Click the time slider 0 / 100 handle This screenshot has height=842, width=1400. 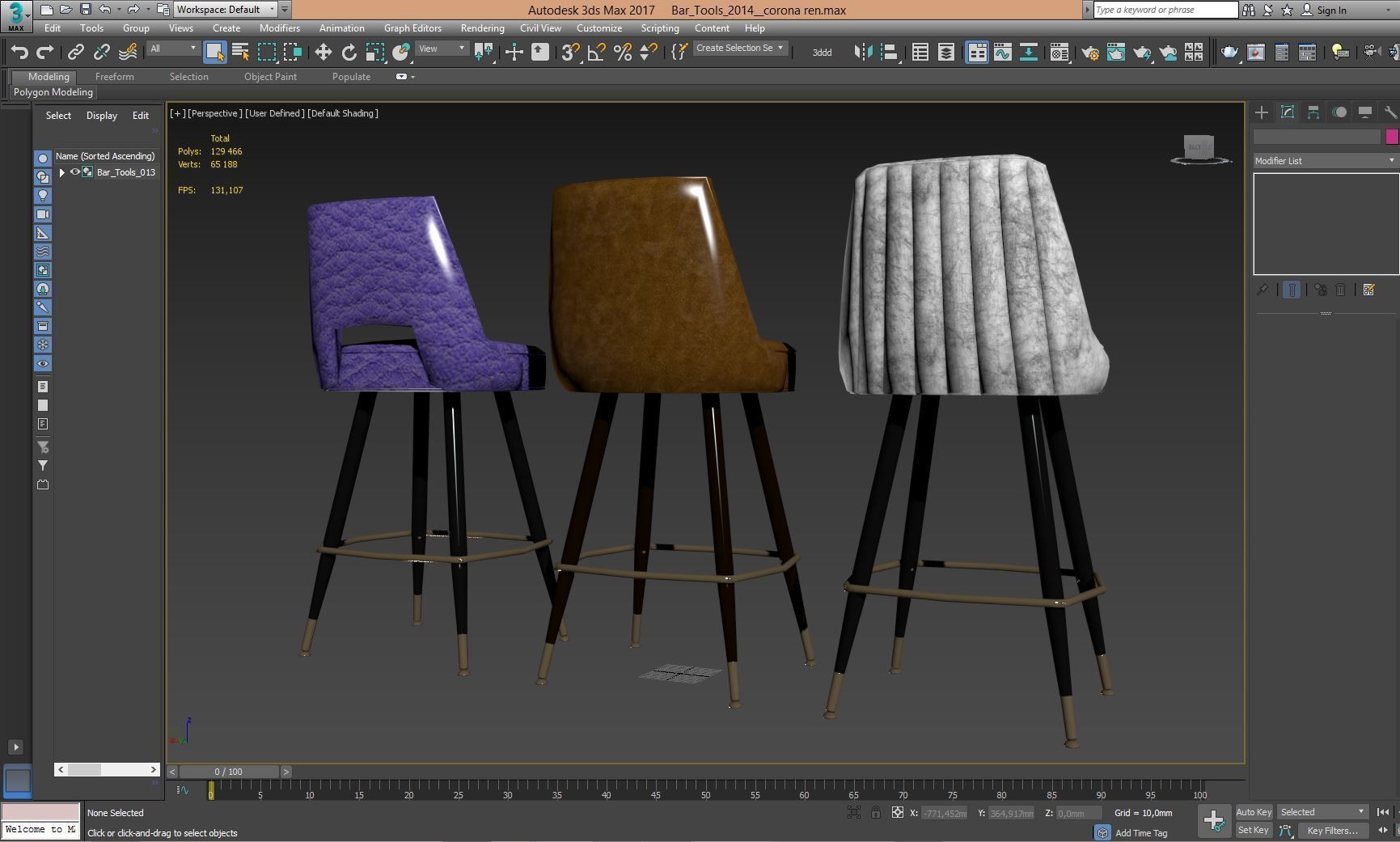(229, 772)
